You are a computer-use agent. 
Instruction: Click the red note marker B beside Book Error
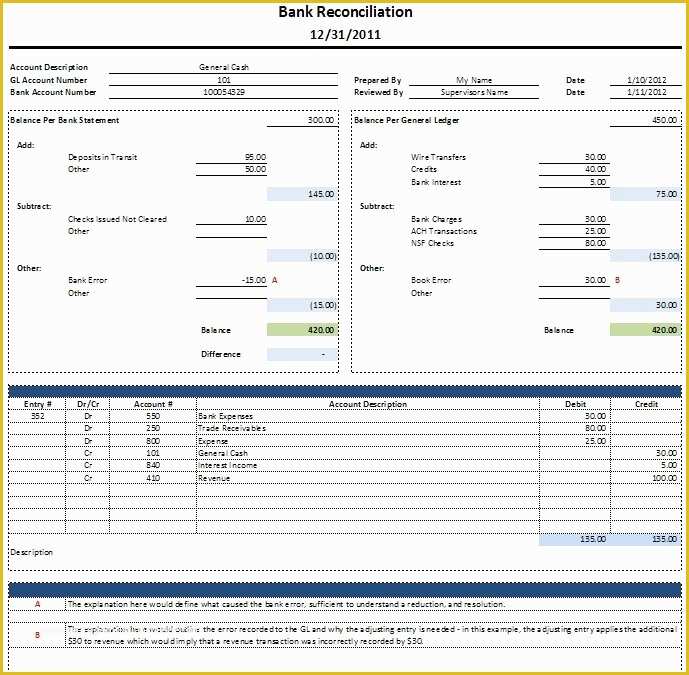coord(617,280)
